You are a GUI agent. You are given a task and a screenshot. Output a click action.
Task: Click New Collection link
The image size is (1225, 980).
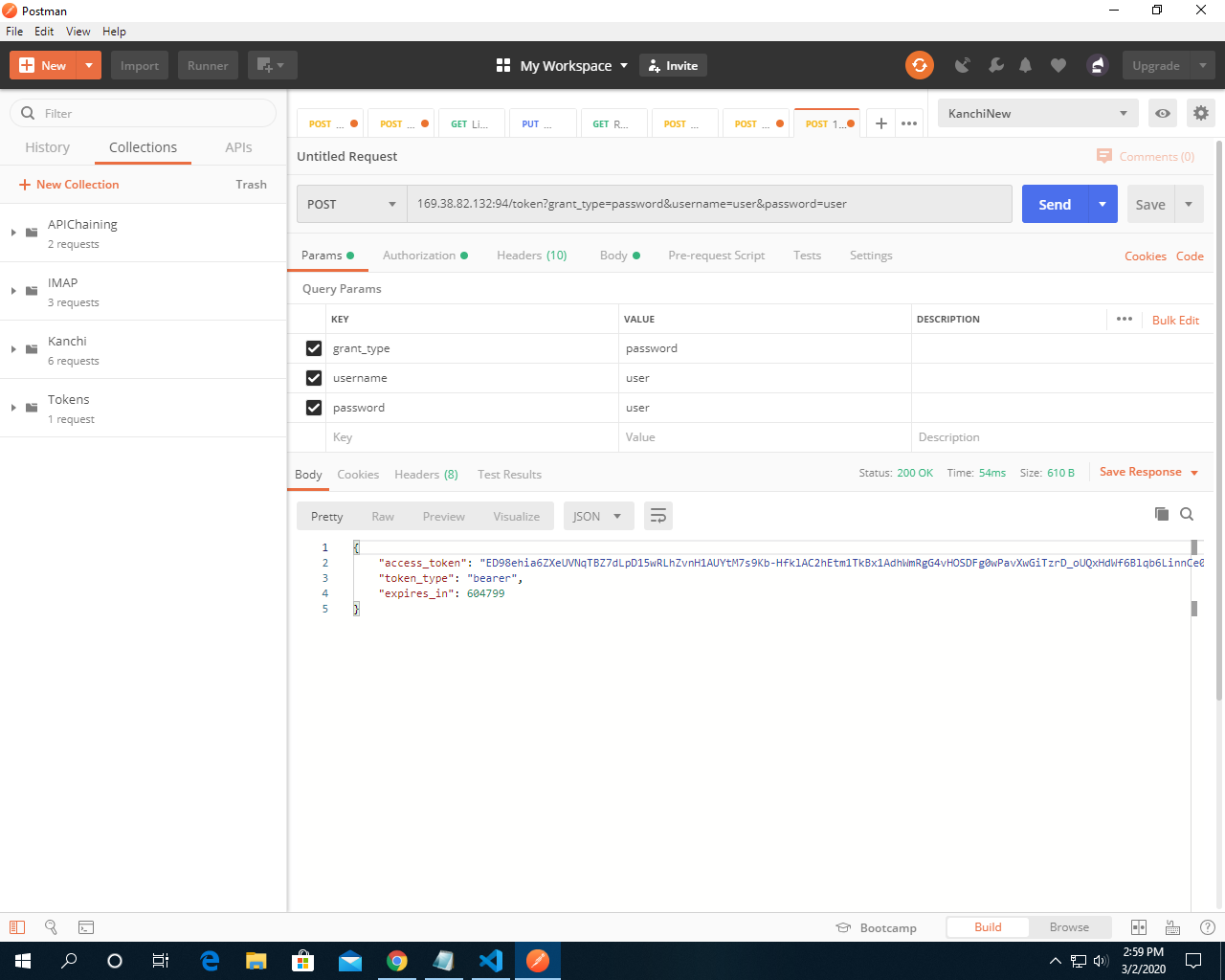pos(69,185)
